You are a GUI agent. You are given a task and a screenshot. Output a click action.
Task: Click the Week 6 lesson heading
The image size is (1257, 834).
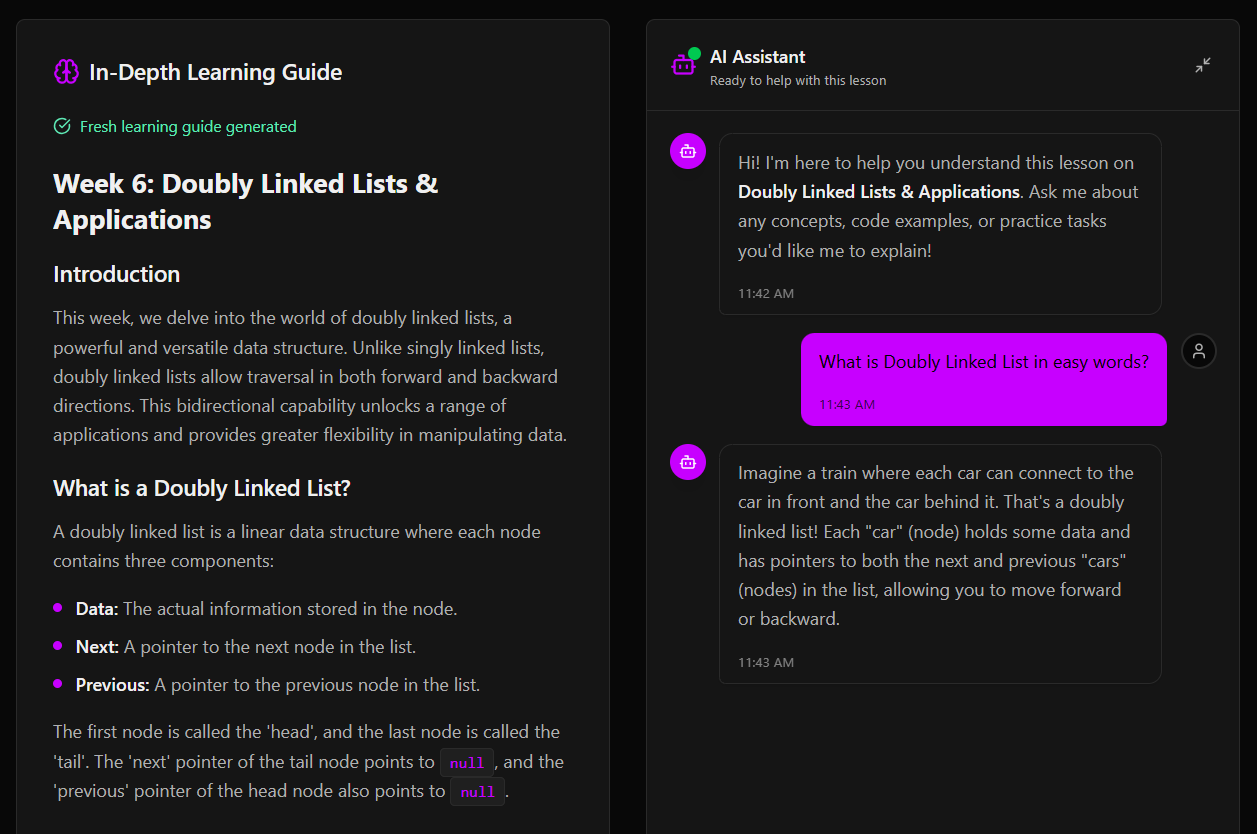coord(246,201)
